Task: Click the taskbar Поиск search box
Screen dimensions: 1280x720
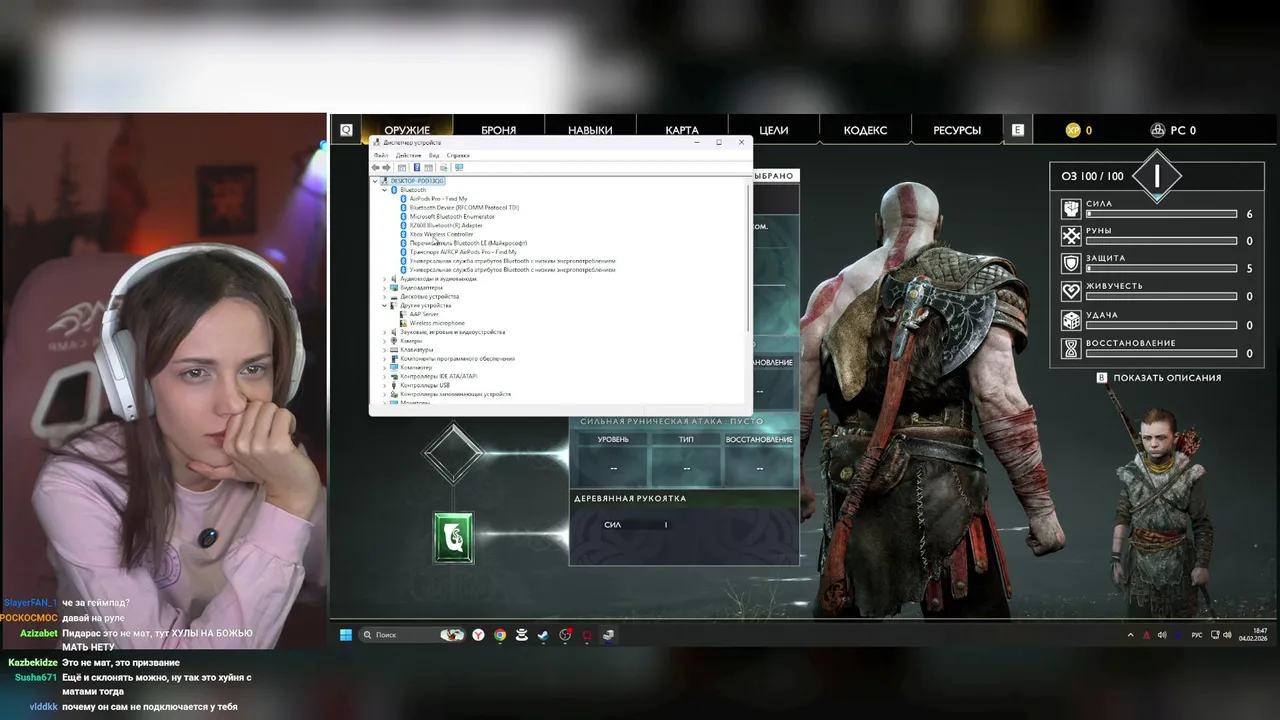Action: pyautogui.click(x=412, y=635)
